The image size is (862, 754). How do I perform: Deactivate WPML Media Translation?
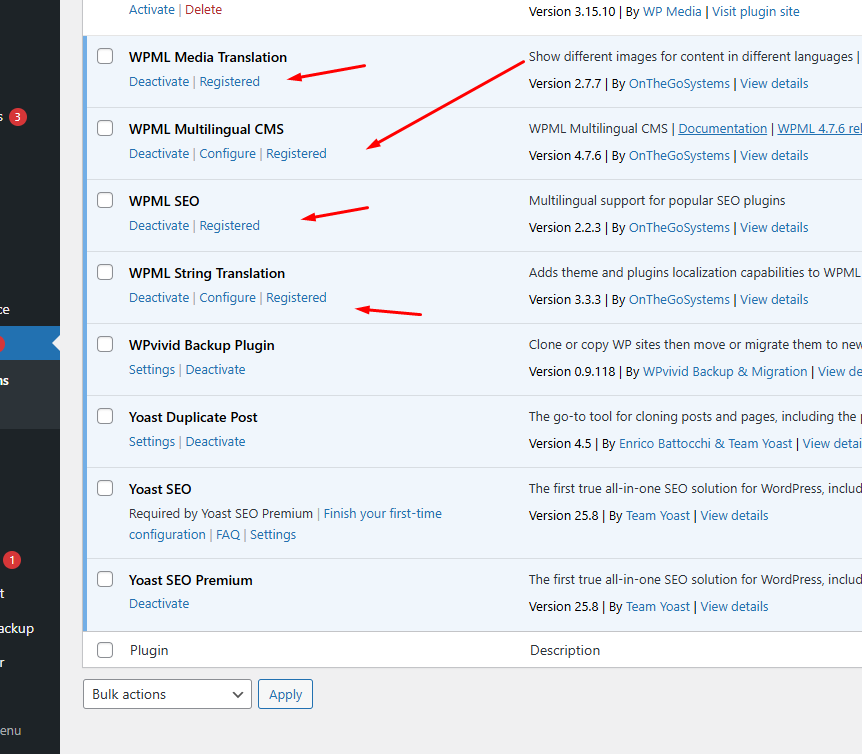[159, 81]
